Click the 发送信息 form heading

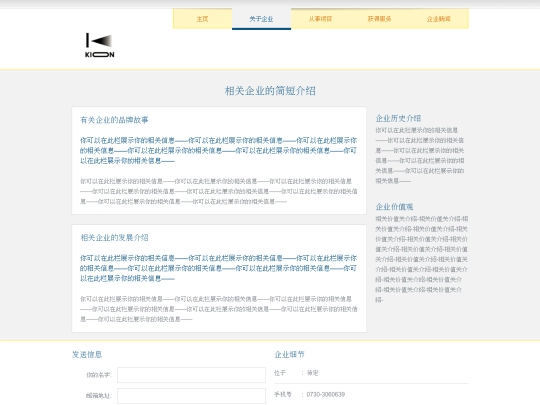[87, 354]
